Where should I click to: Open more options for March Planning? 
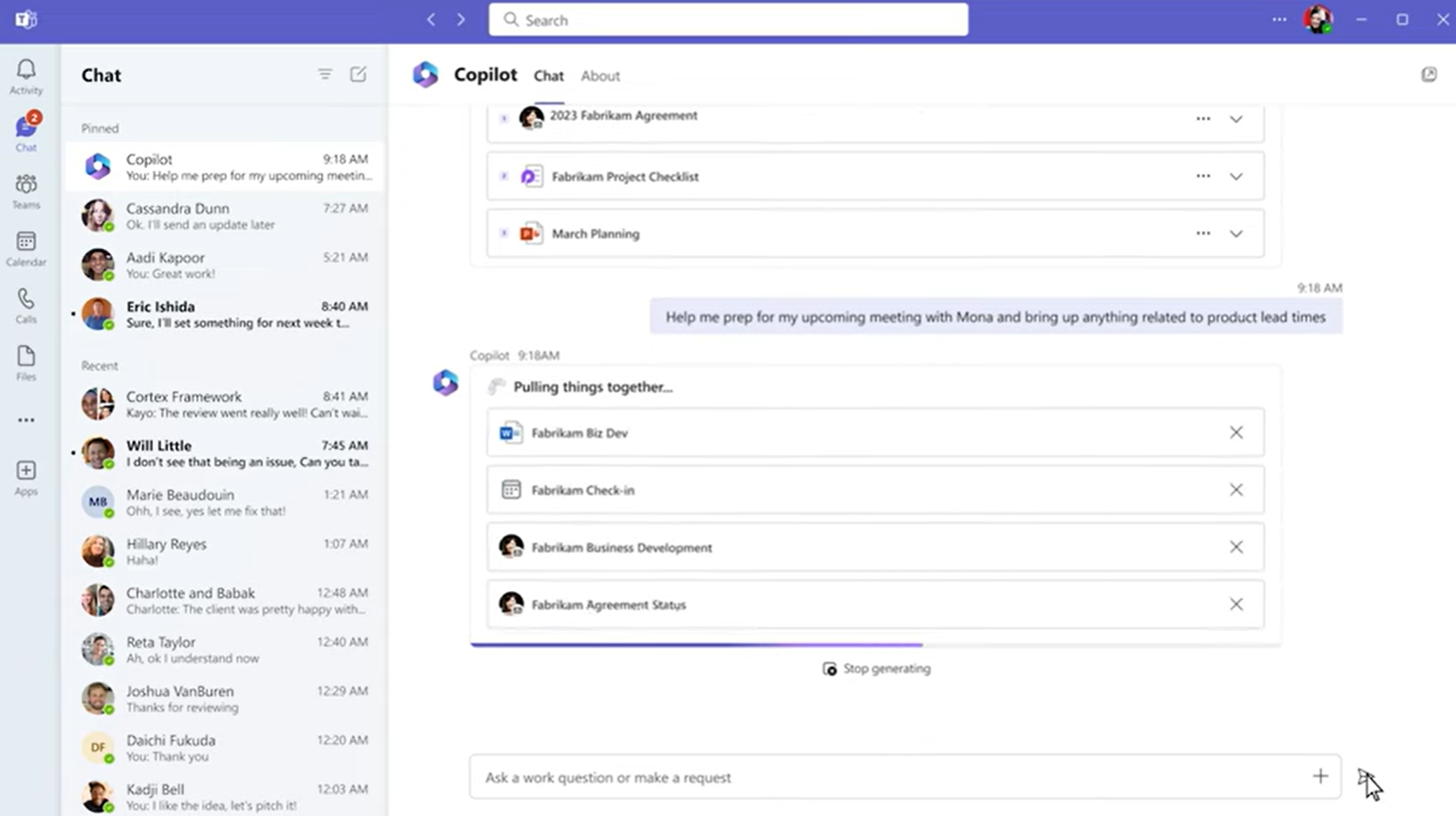tap(1203, 234)
